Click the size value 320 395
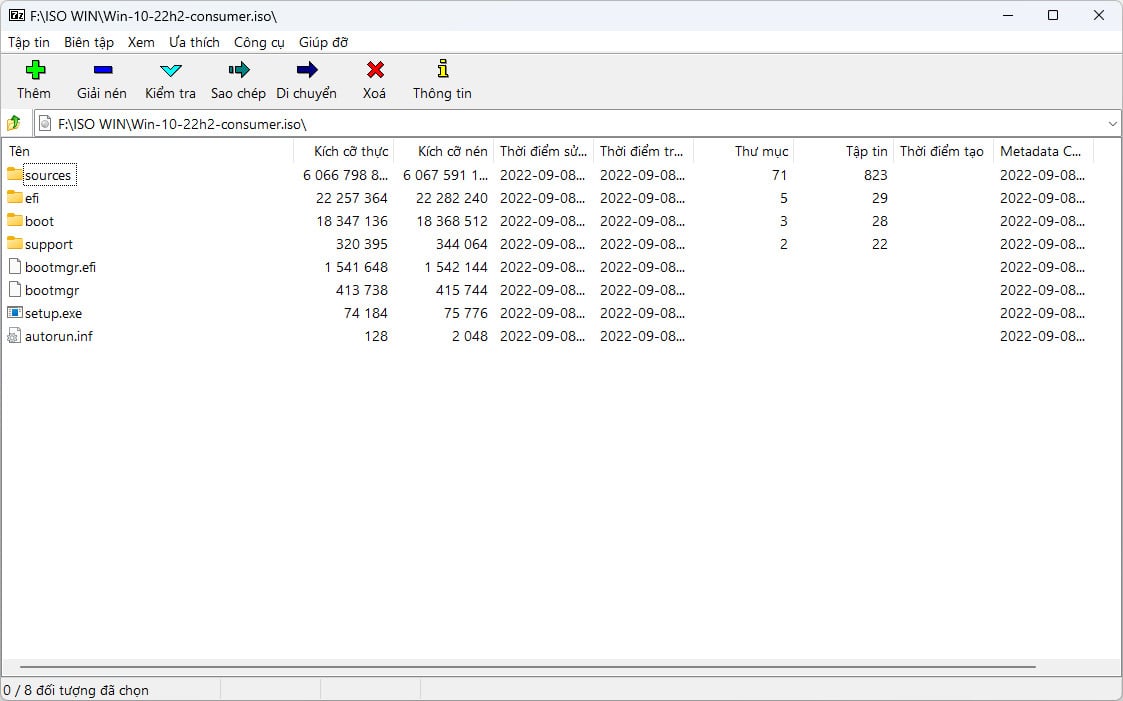This screenshot has height=701, width=1123. point(362,244)
